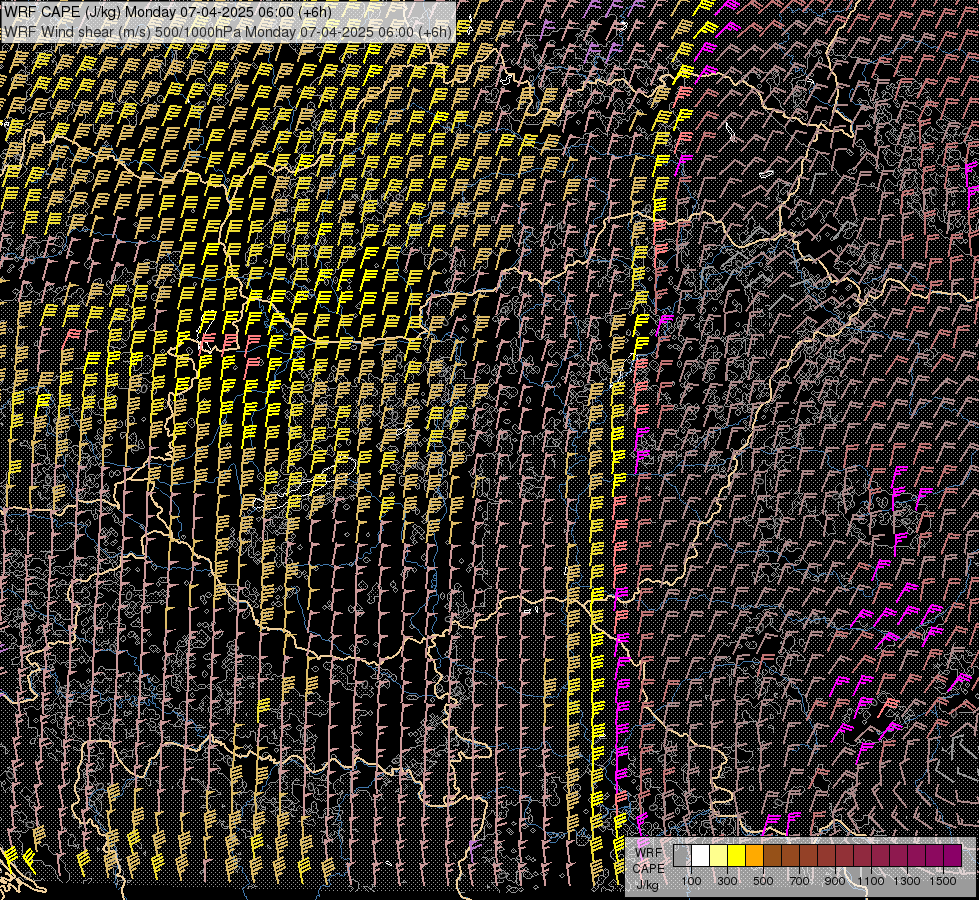
Task: Click the J/kg unit label in legend
Action: click(647, 885)
